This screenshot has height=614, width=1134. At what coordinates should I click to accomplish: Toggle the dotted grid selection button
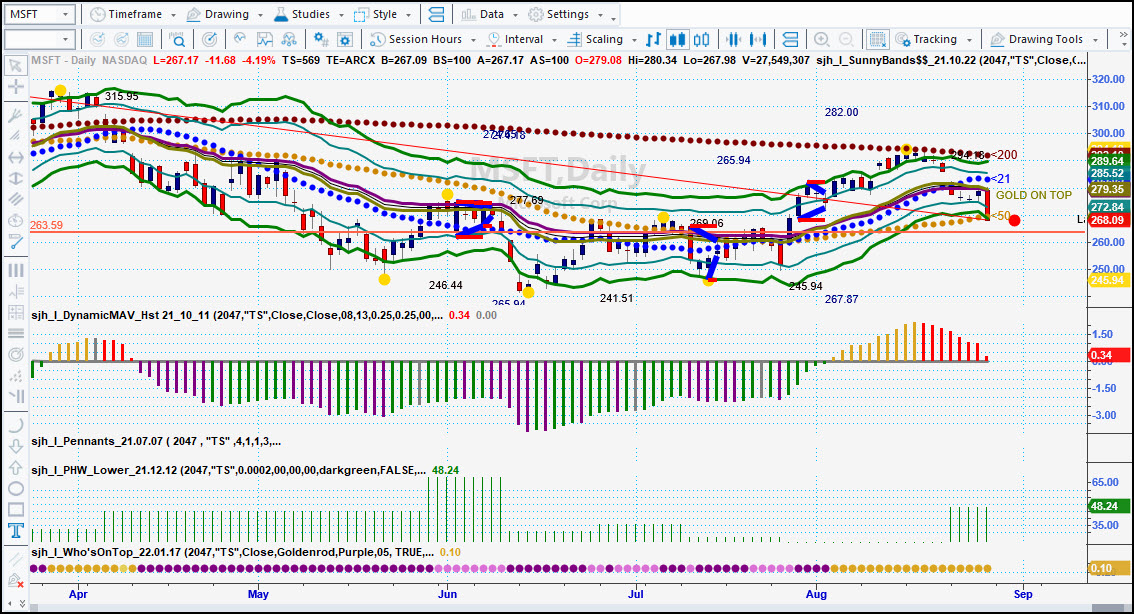877,39
